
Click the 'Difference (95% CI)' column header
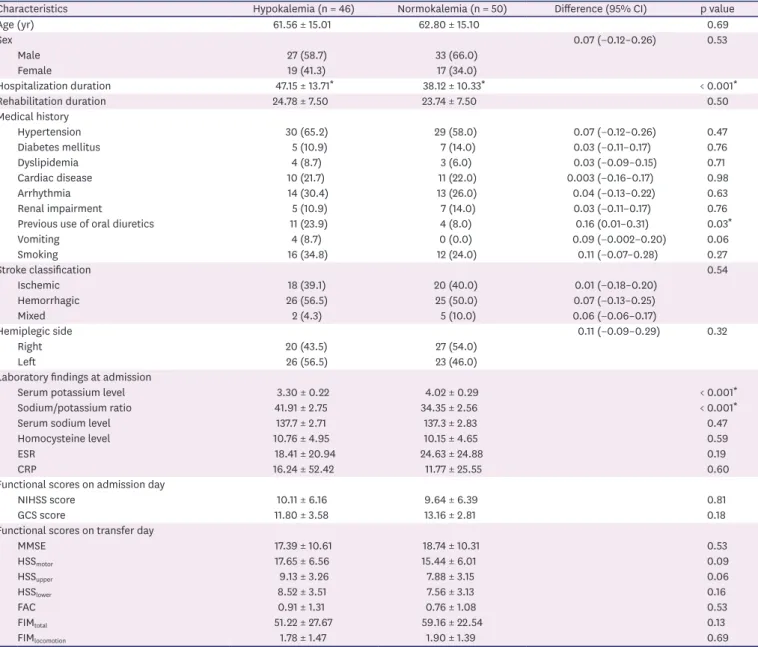[600, 9]
